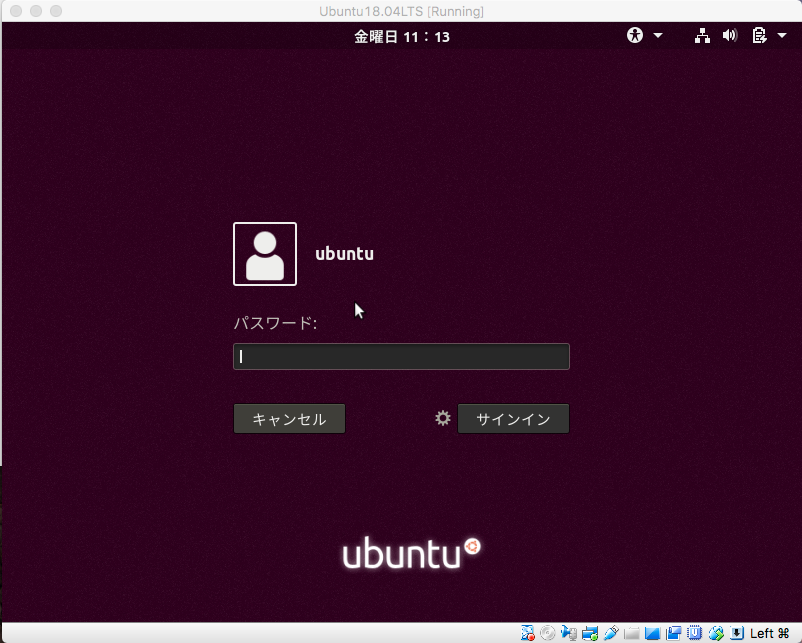Viewport: 802px width, 643px height.
Task: Open the accessibility menu icon
Action: tap(635, 35)
